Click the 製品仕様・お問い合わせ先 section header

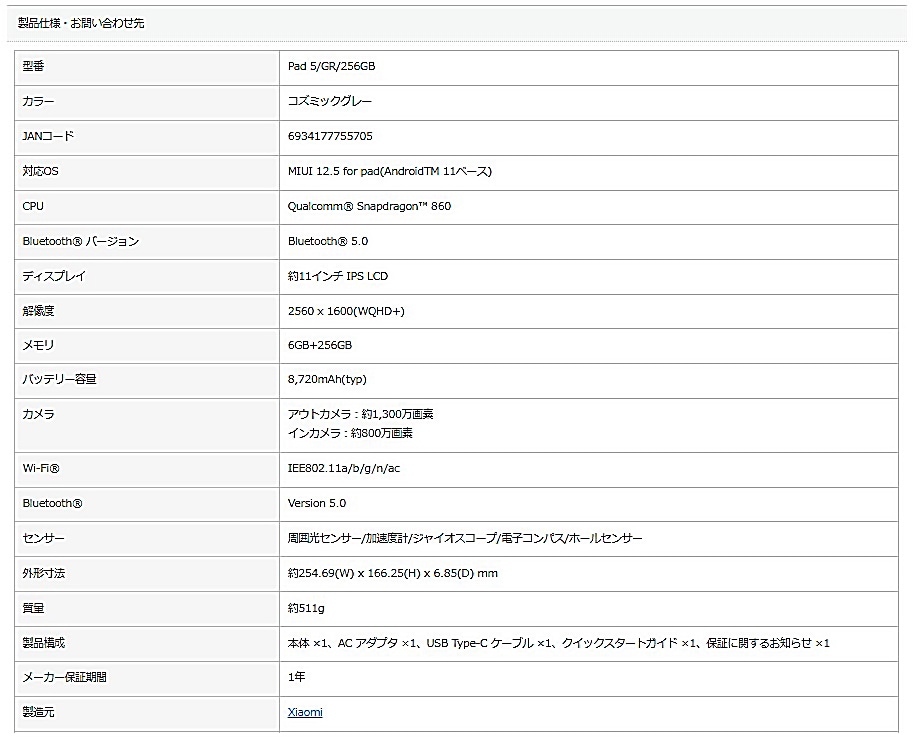coord(81,23)
